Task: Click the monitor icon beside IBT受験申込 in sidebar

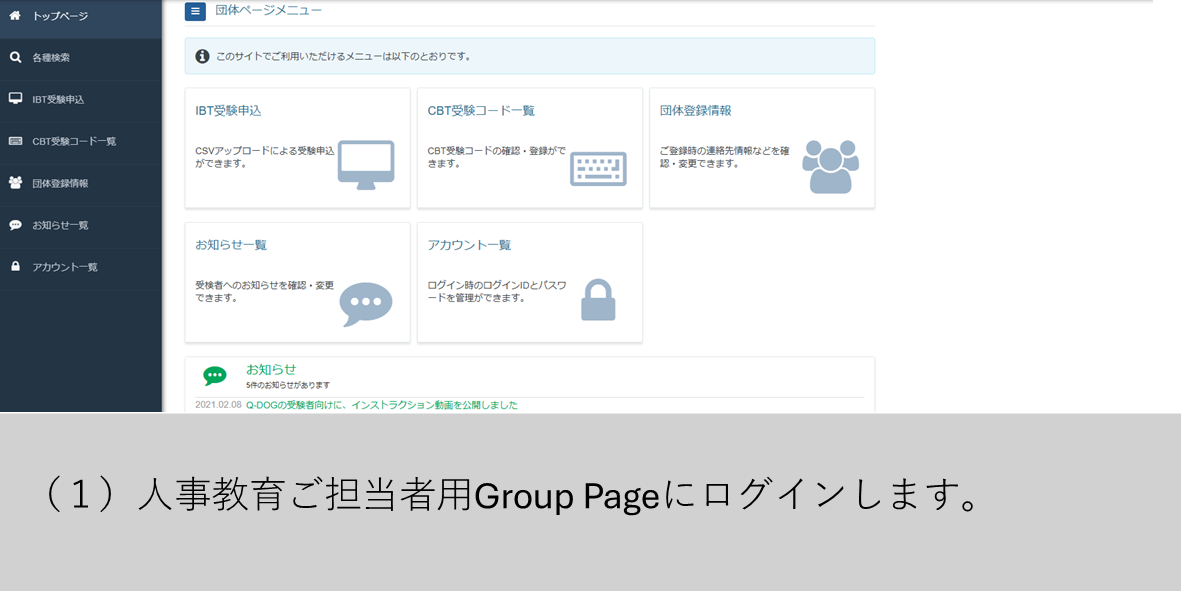Action: 15,99
